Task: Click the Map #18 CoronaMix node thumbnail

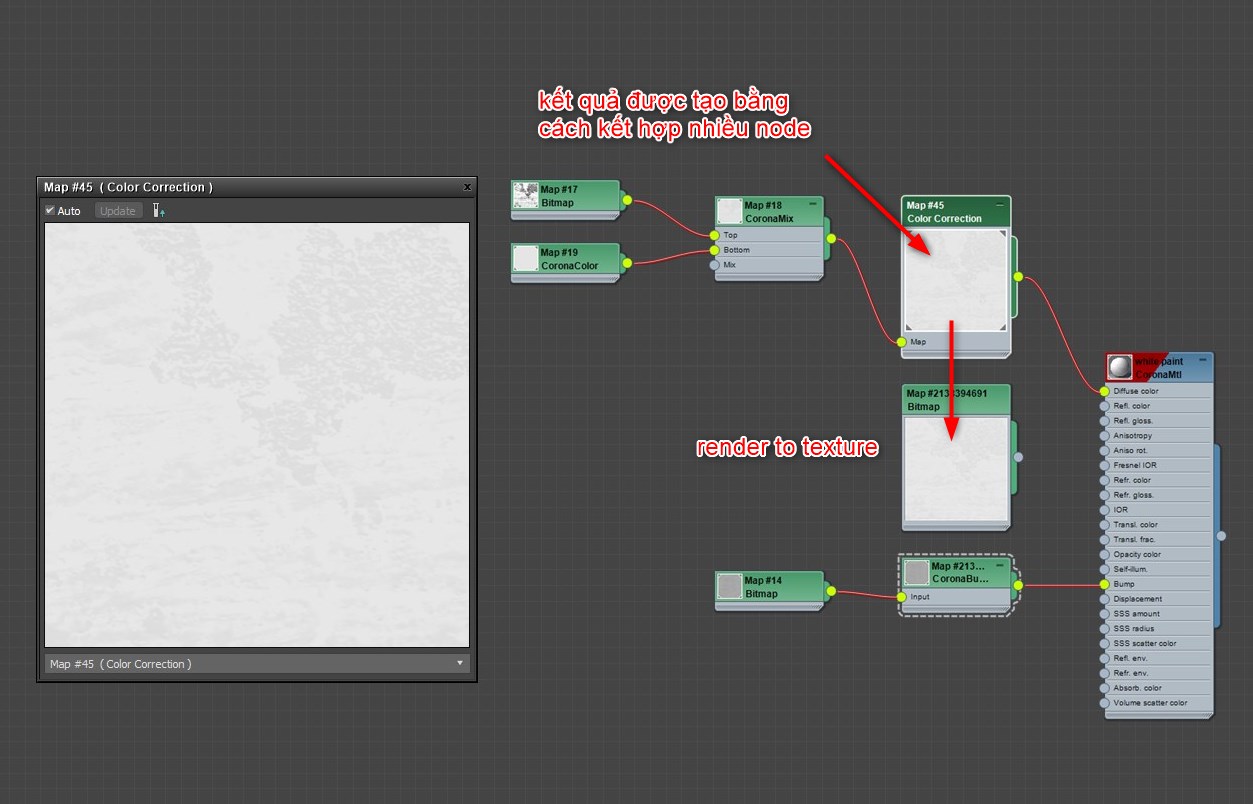Action: [730, 211]
